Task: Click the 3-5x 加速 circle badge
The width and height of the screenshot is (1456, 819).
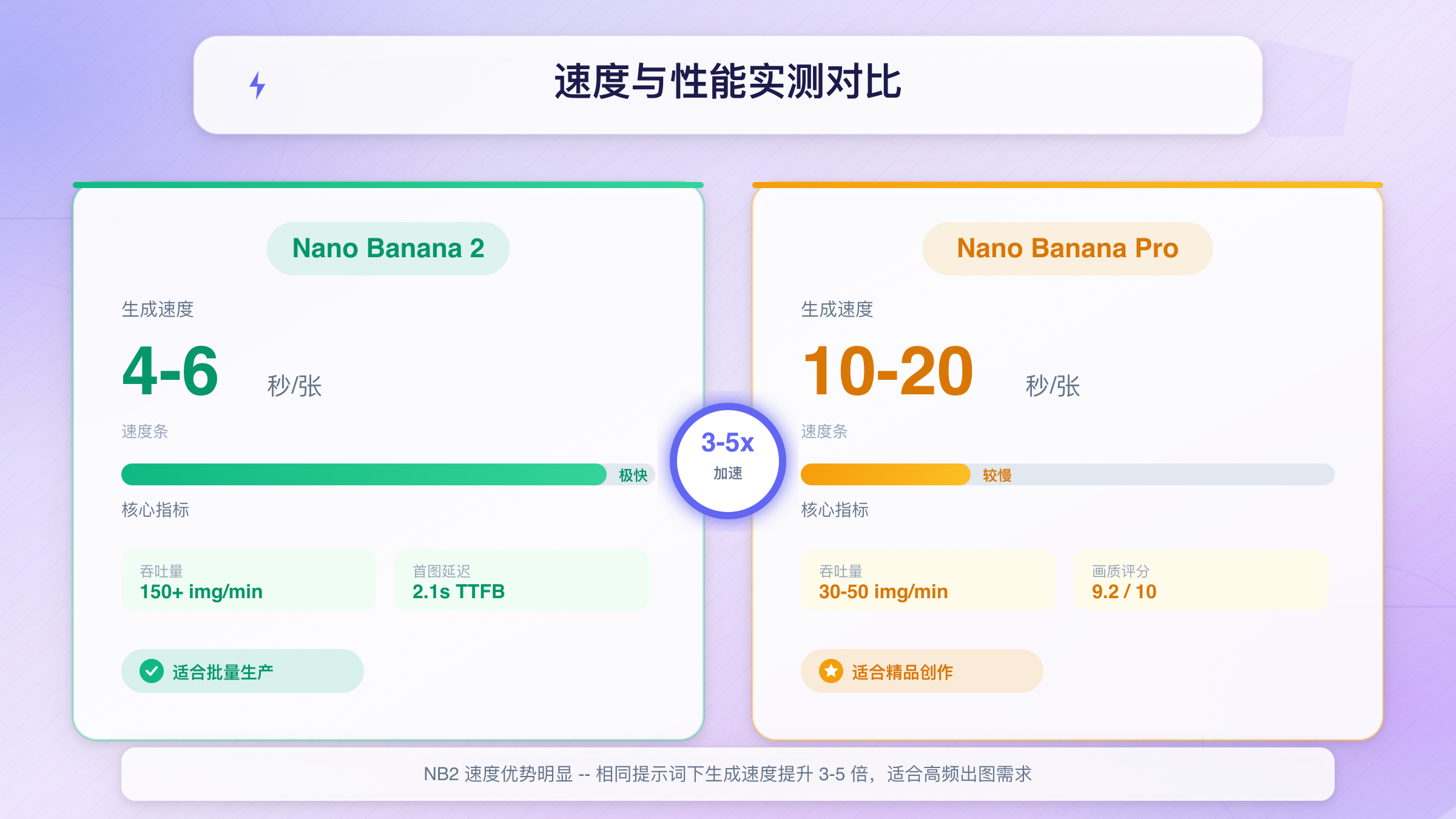Action: click(x=727, y=460)
